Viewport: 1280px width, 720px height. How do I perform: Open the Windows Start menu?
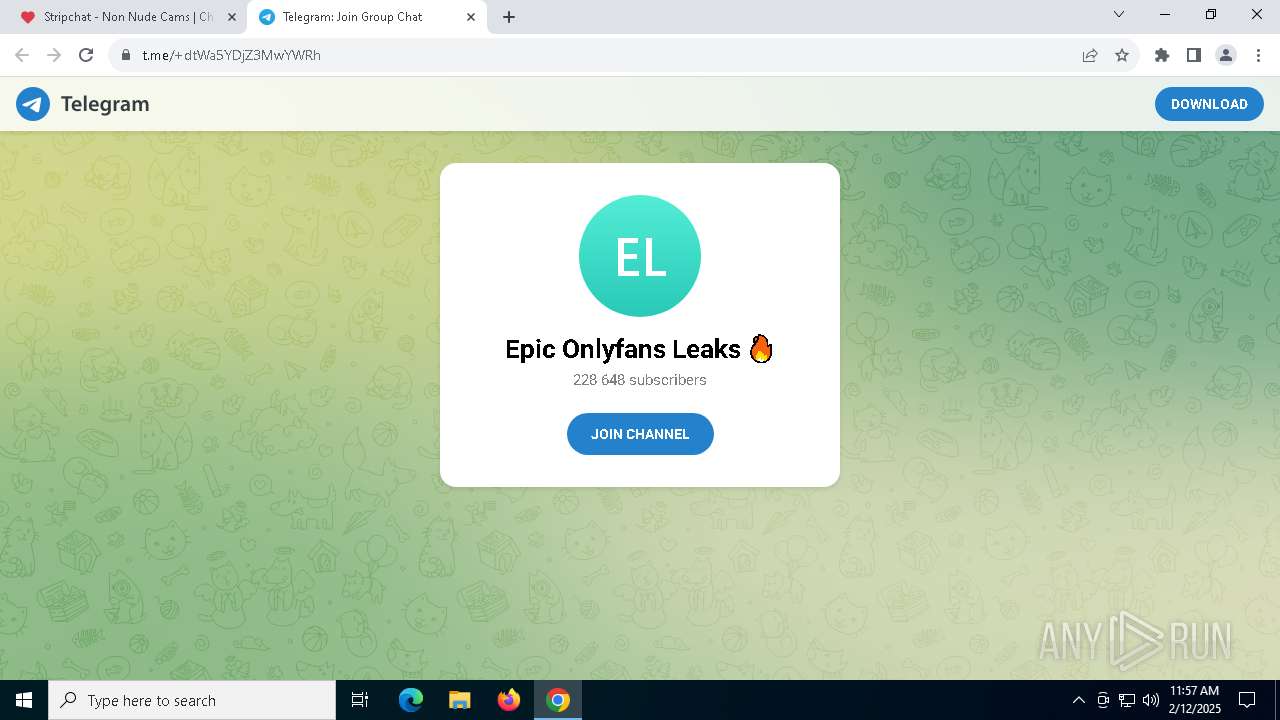pos(24,700)
